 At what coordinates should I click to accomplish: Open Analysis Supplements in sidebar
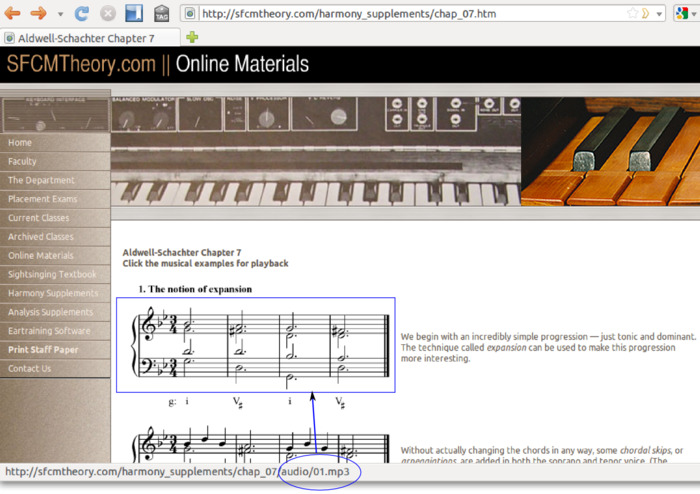pyautogui.click(x=55, y=312)
